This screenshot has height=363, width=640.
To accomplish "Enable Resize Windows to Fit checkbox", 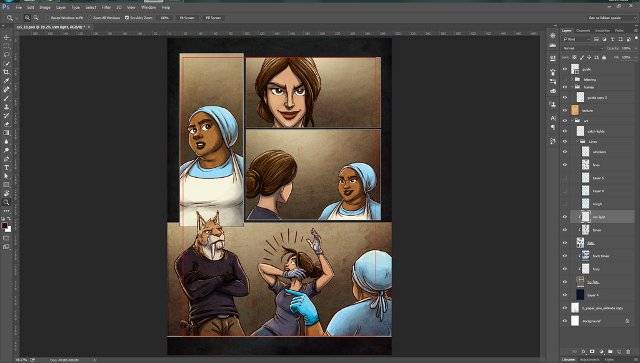I will coord(48,18).
